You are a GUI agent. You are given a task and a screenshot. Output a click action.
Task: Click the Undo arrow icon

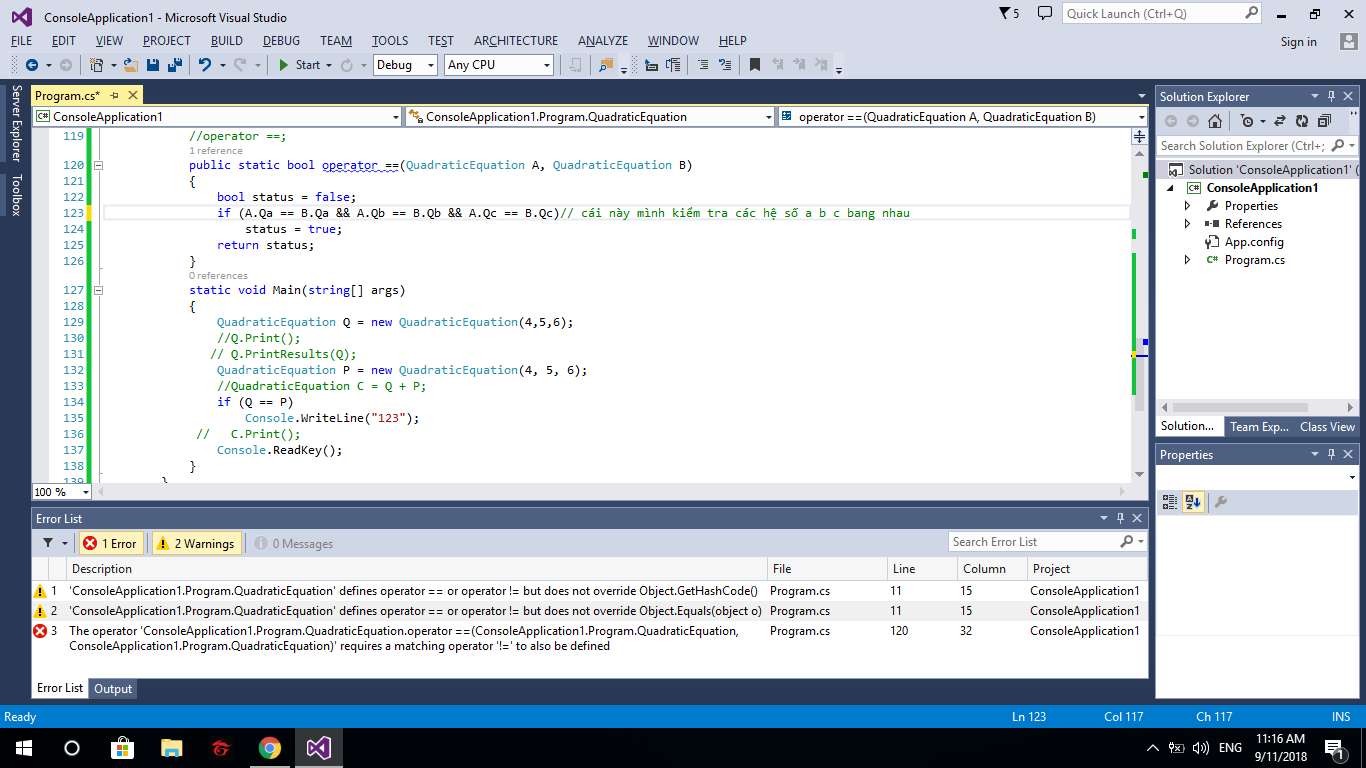[205, 65]
